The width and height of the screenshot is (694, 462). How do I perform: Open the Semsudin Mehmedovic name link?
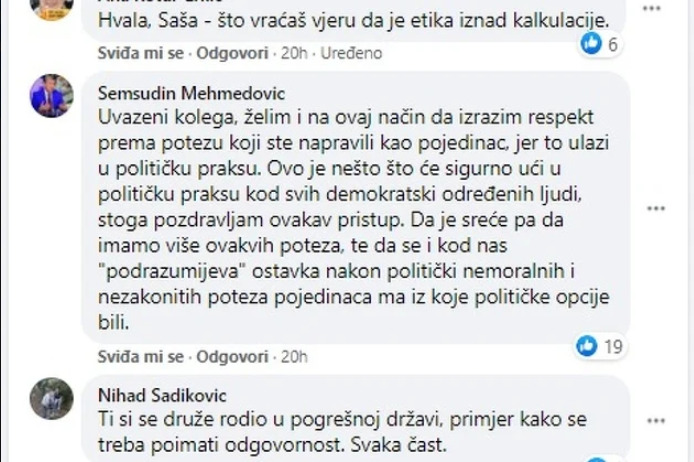(x=177, y=90)
